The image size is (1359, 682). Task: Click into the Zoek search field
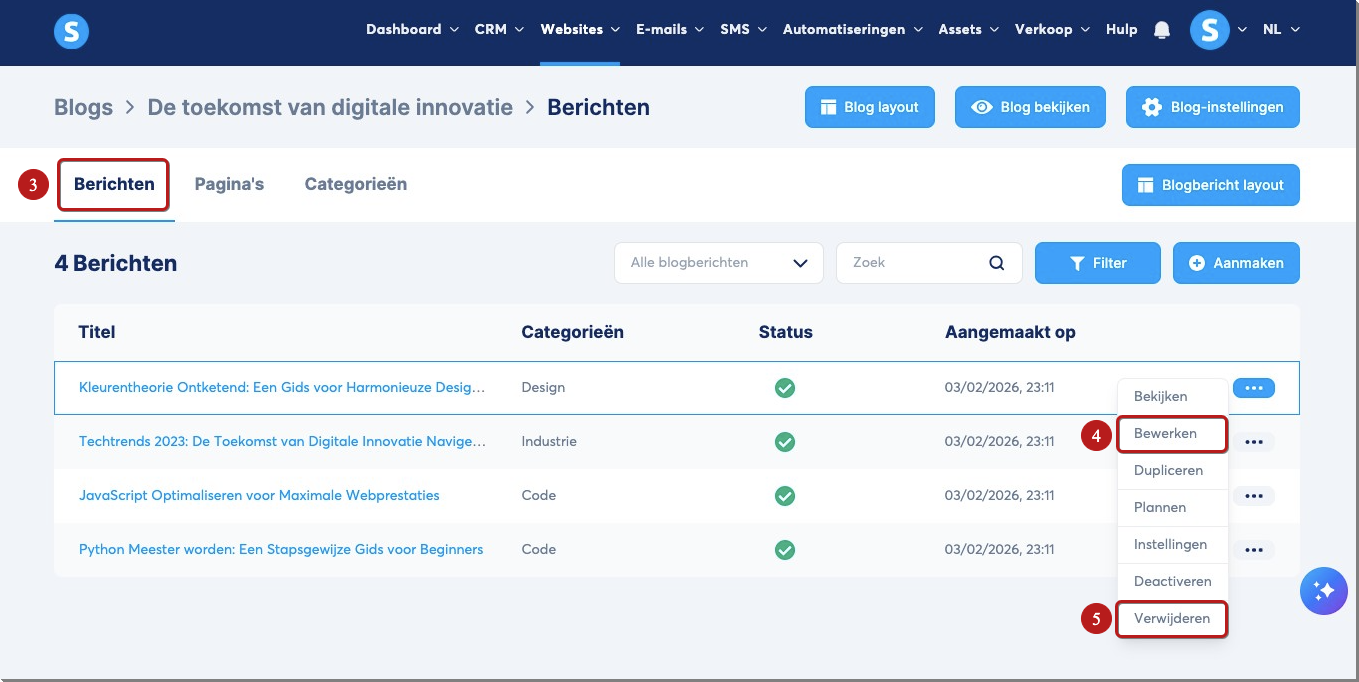(915, 263)
